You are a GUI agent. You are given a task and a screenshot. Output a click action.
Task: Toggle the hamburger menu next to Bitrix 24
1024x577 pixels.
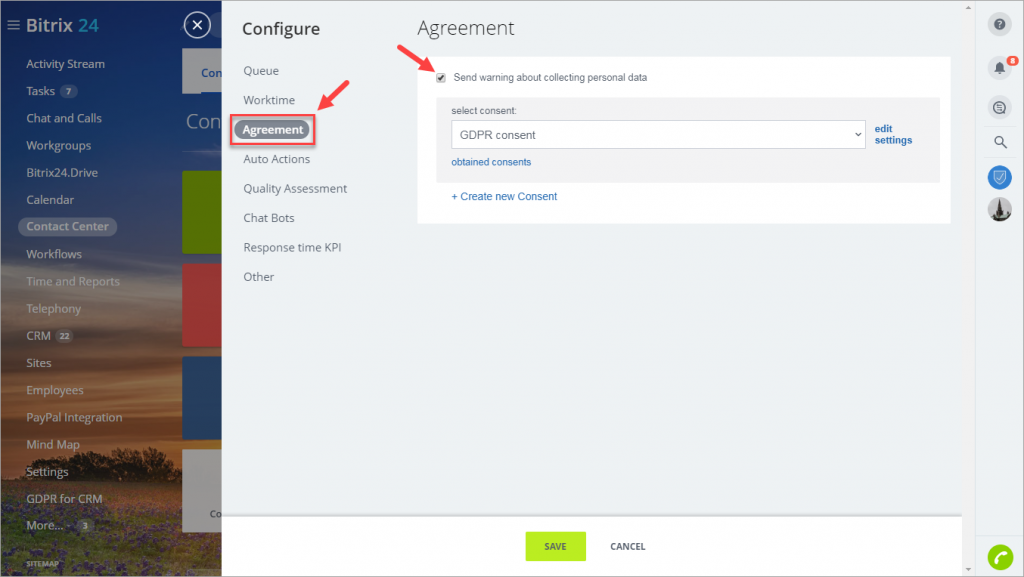(x=13, y=25)
